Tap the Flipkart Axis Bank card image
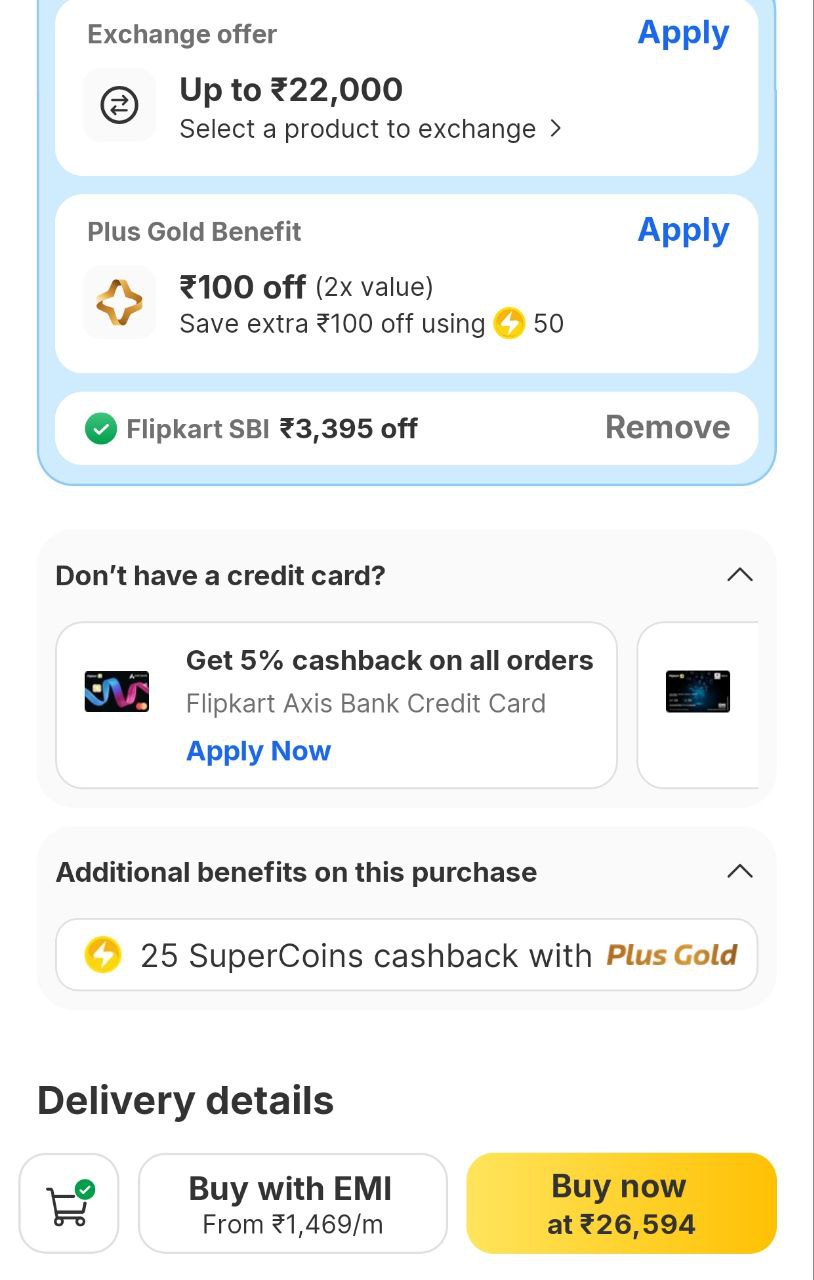The image size is (814, 1280). click(x=117, y=691)
